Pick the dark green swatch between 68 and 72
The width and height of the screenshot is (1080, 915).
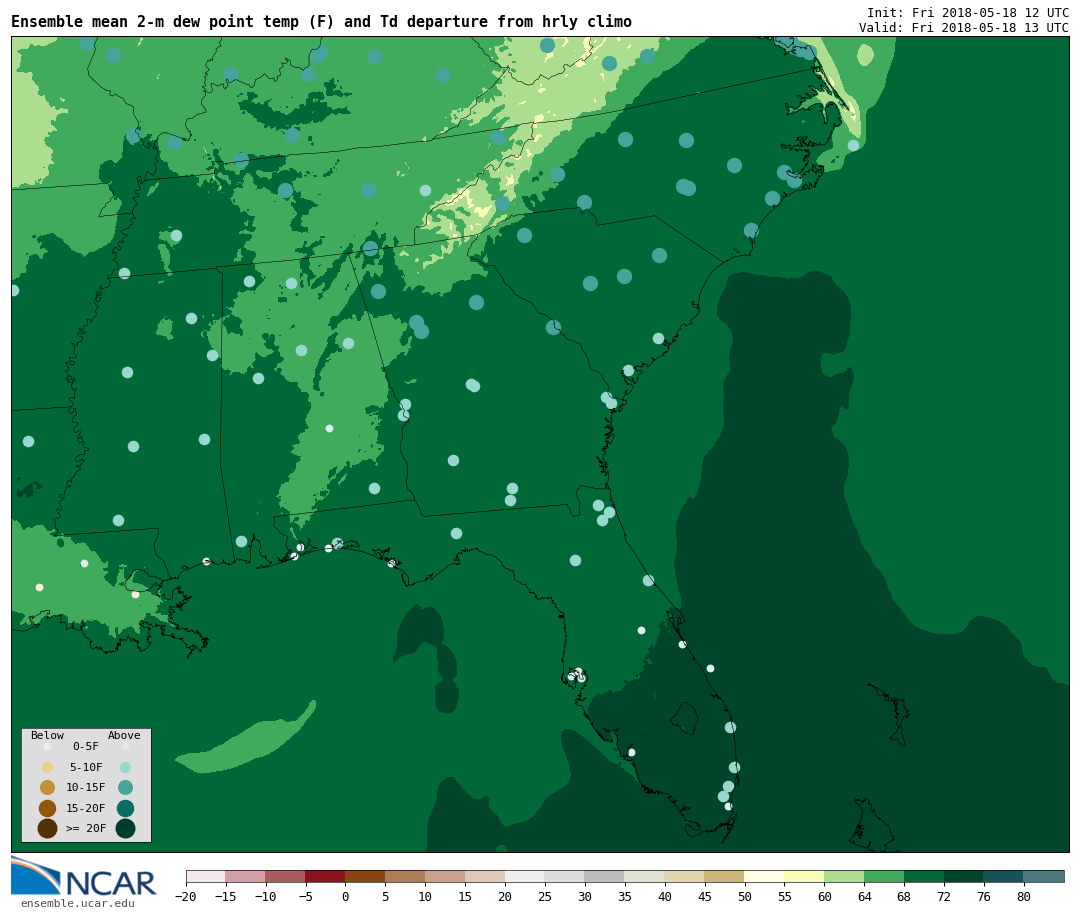pos(924,876)
